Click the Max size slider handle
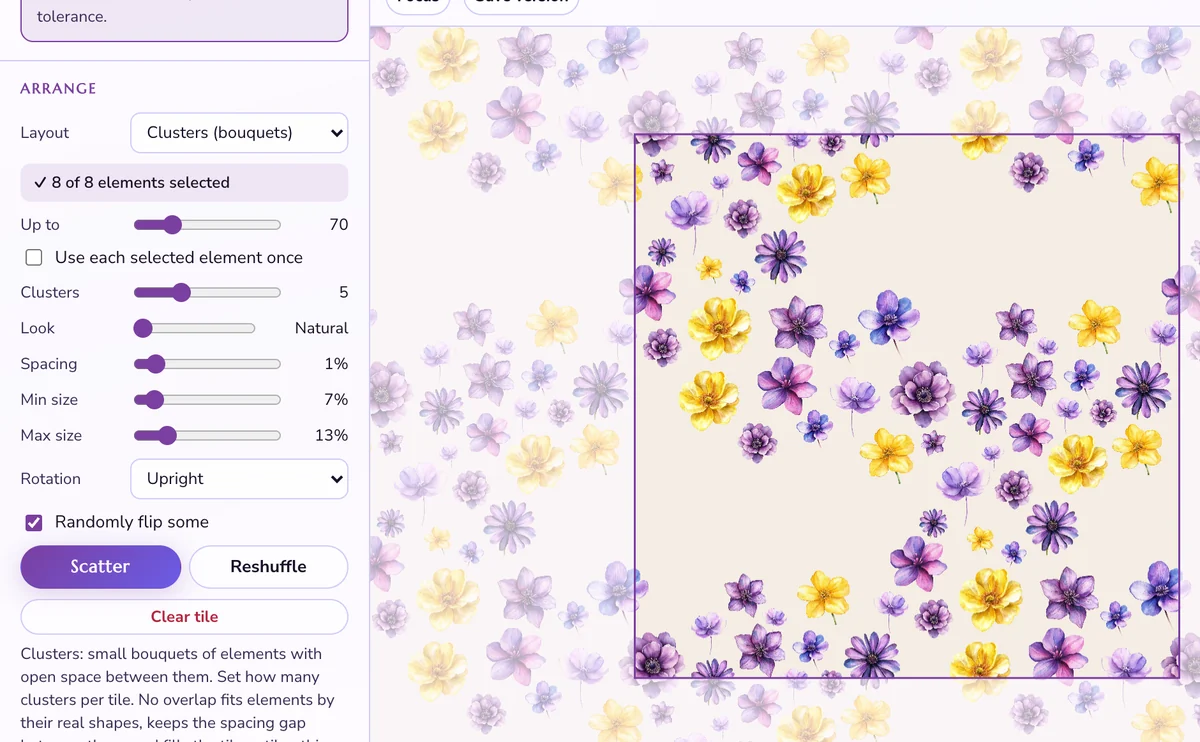Viewport: 1200px width, 742px height. [167, 436]
